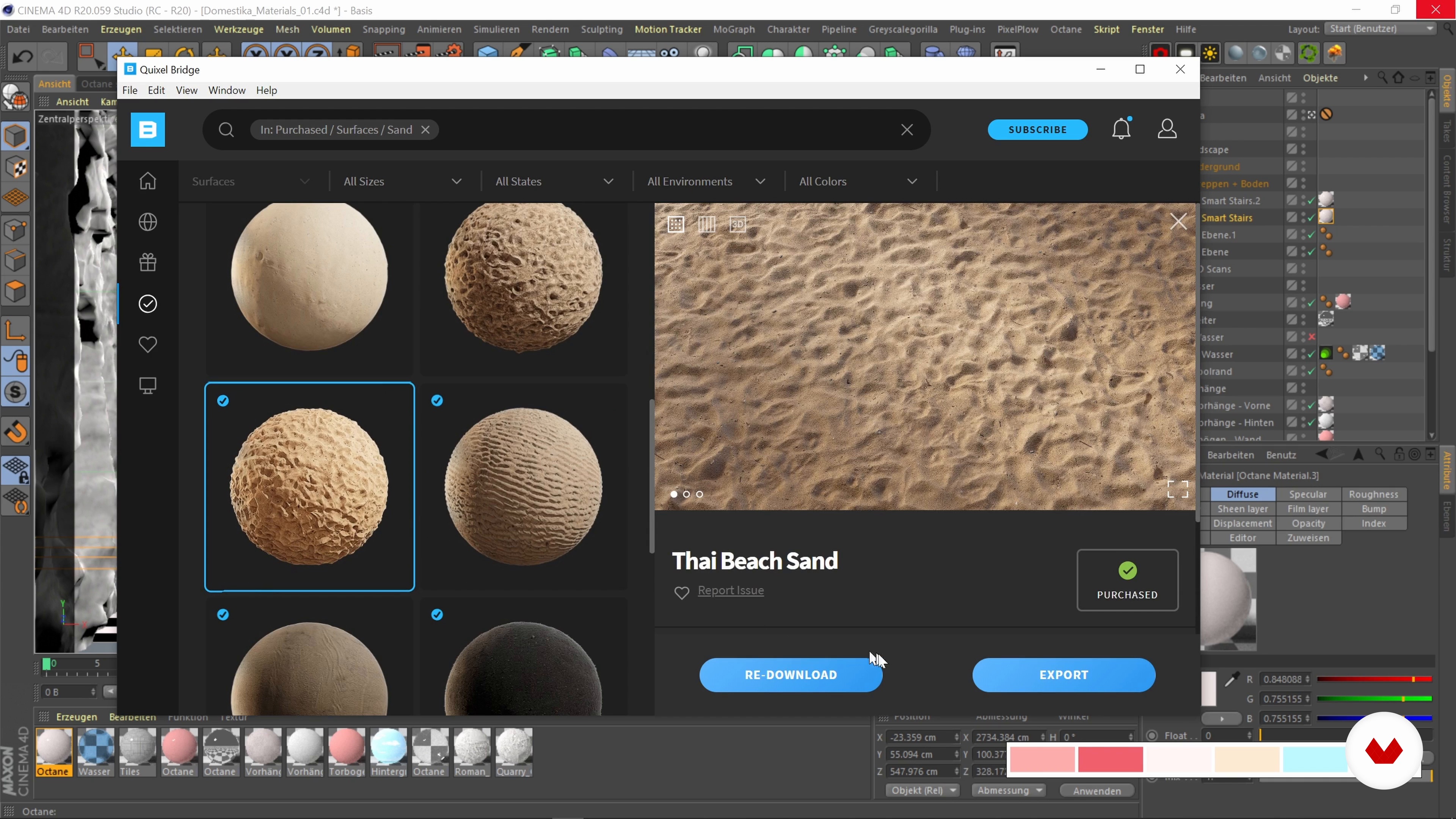Image resolution: width=1456 pixels, height=819 pixels.
Task: Open Bridge Edit menu
Action: tap(156, 91)
